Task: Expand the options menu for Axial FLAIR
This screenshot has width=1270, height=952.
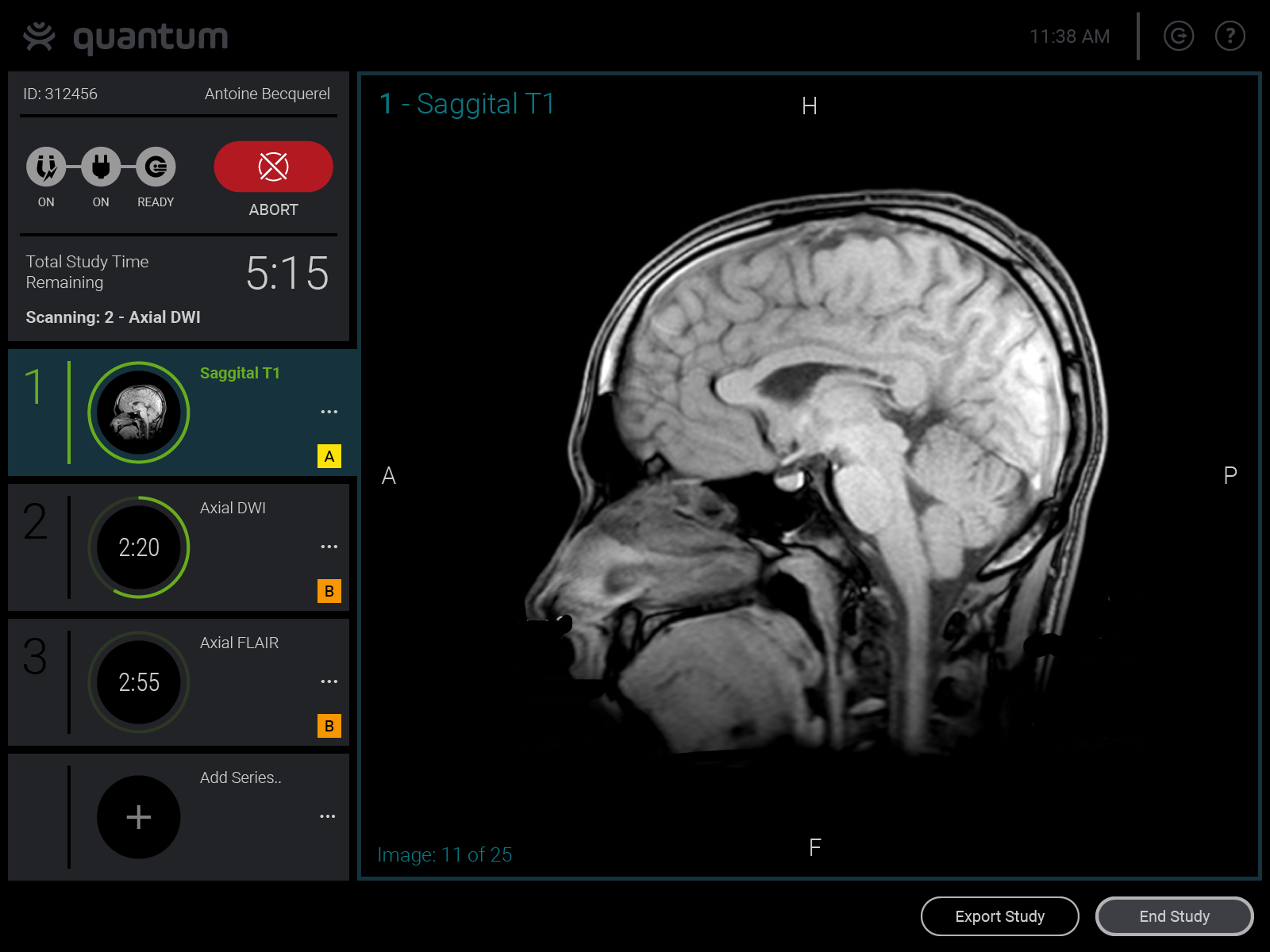Action: point(329,681)
